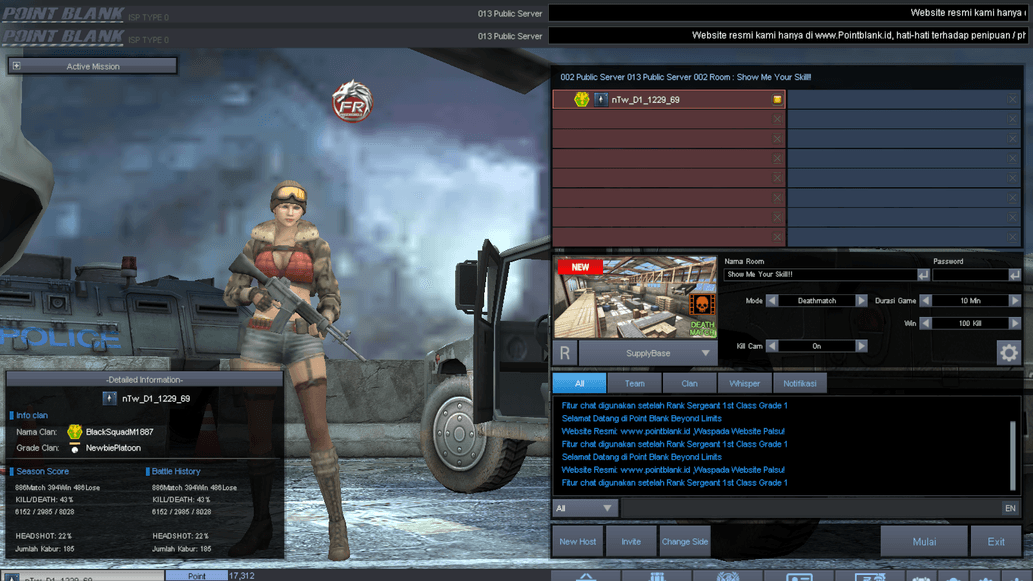
Task: Click the Battle History heading
Action: click(176, 472)
